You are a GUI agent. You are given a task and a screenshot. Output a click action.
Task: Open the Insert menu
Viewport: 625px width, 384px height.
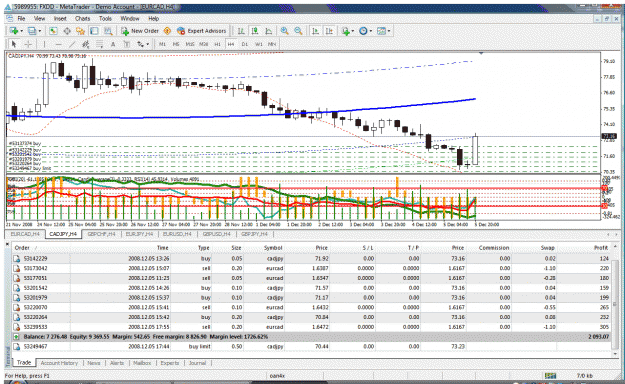point(60,18)
